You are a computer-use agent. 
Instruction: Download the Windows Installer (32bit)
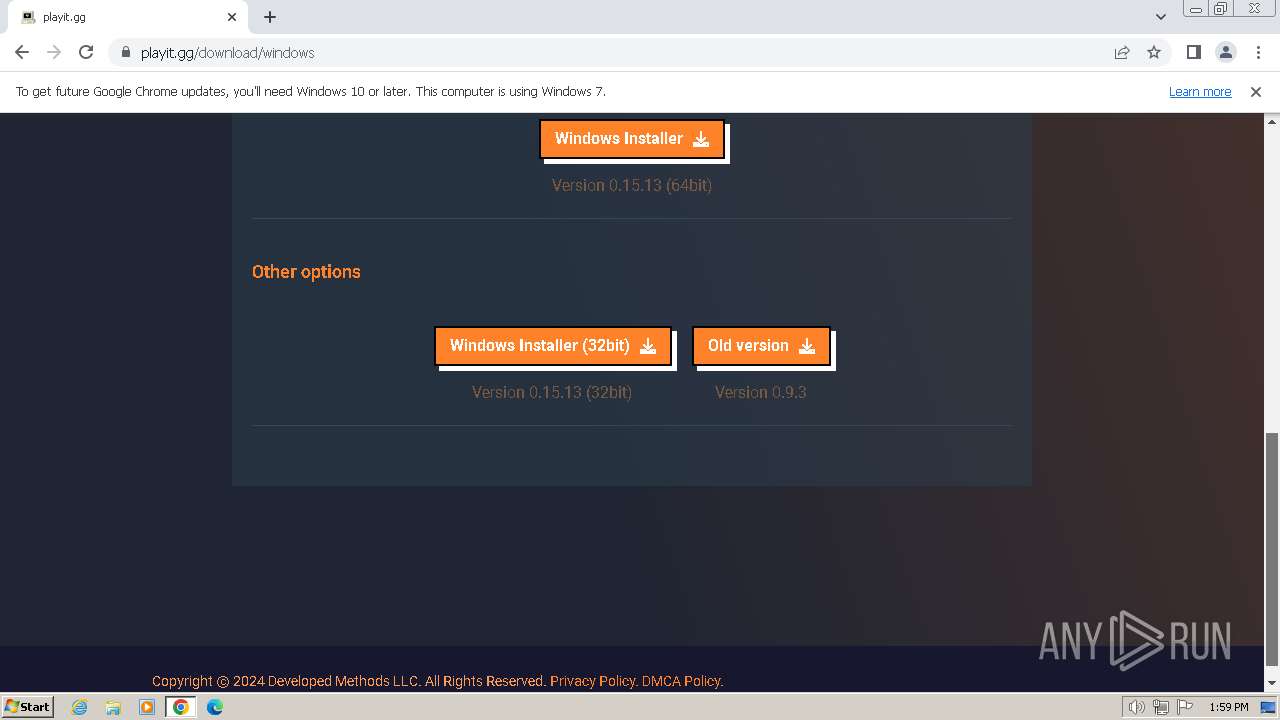(x=552, y=346)
